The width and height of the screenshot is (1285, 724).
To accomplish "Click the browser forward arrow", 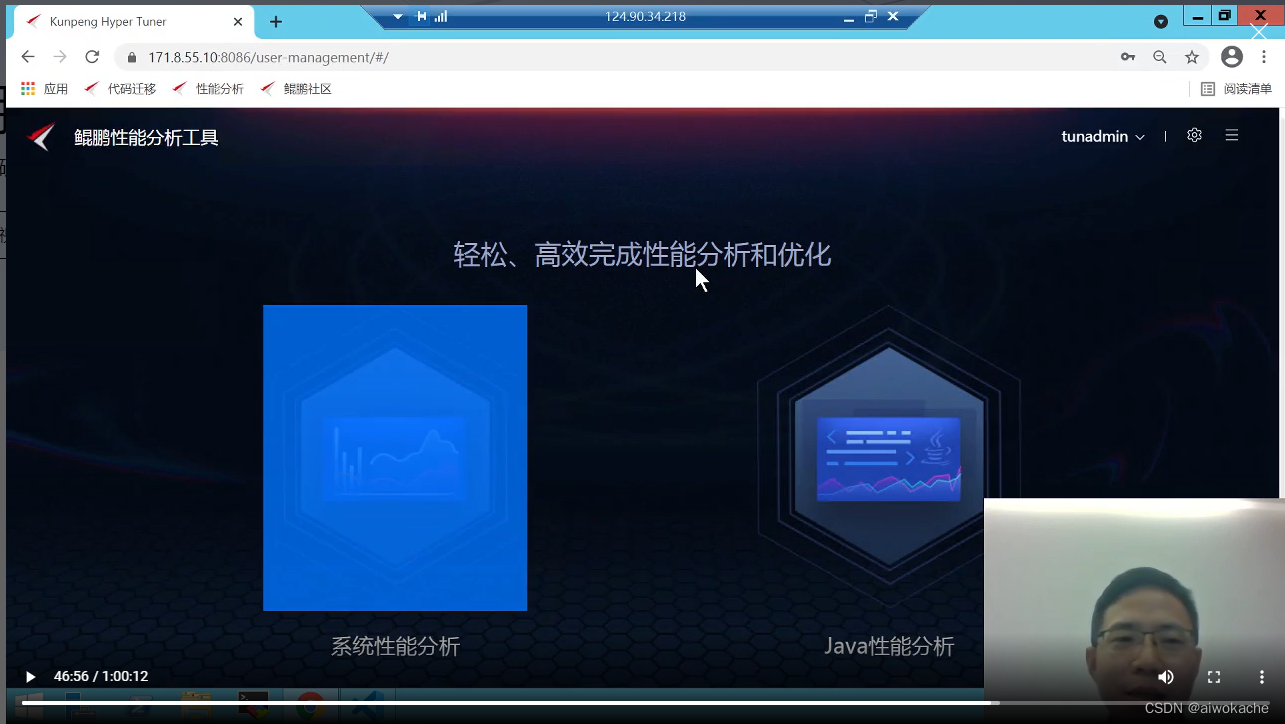I will coord(60,57).
